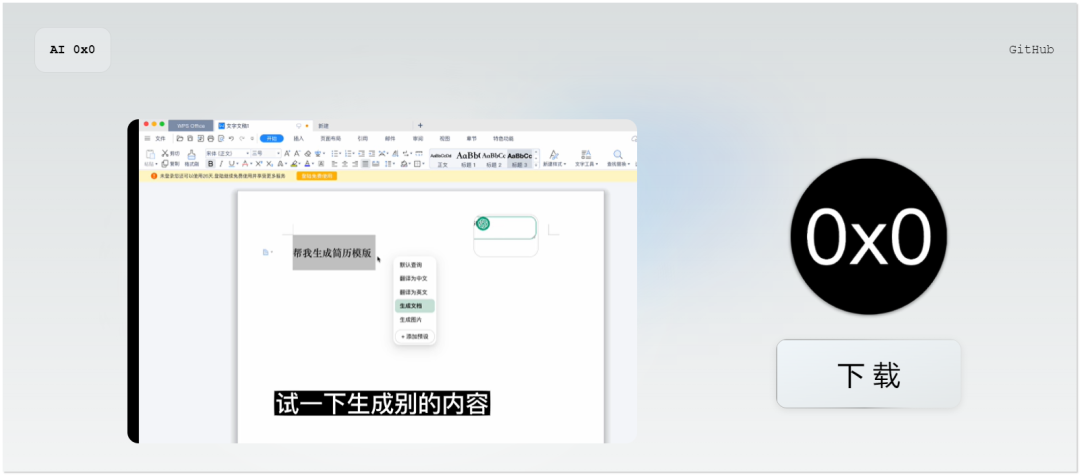1080x475 pixels.
Task: Open the 文件 menu in WPS
Action: click(160, 138)
